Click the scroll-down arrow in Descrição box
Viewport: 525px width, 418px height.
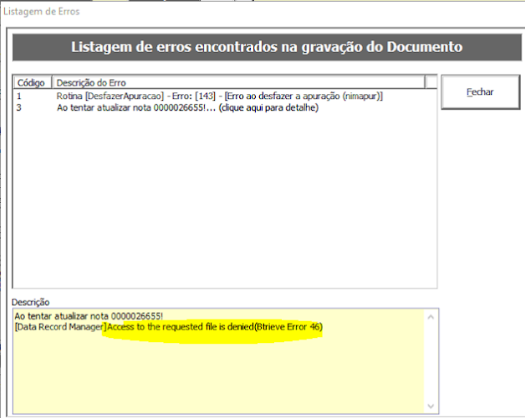[x=431, y=406]
